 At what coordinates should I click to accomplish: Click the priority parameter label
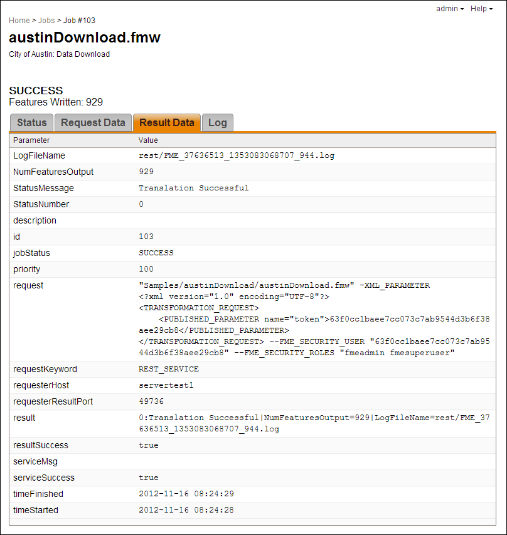pos(27,269)
